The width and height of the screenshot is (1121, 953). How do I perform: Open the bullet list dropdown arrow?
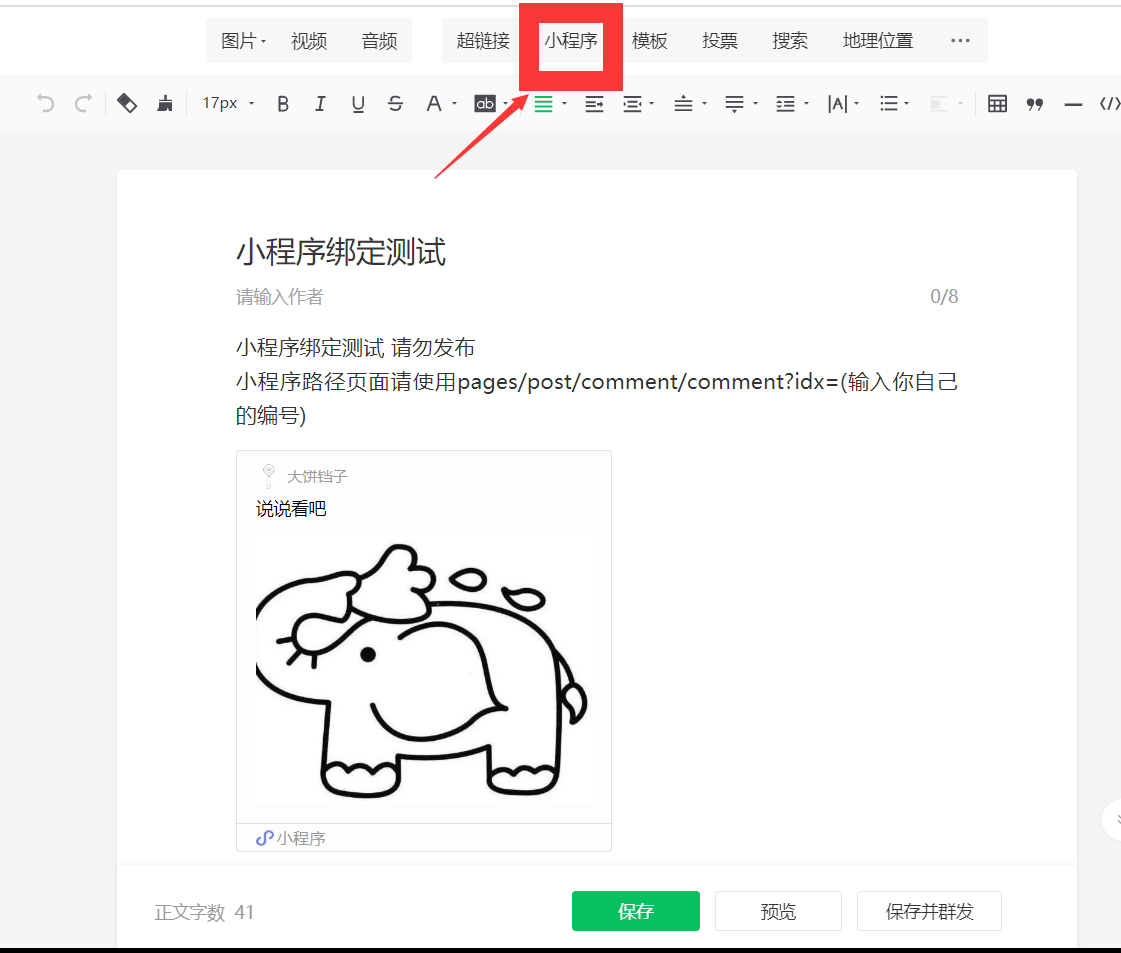[x=907, y=104]
